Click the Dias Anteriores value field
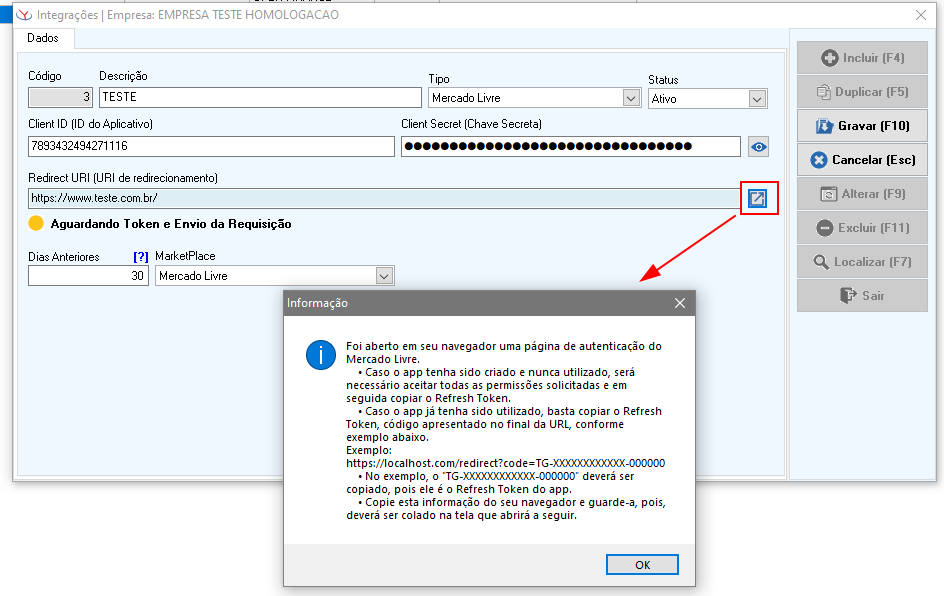944x596 pixels. click(88, 276)
